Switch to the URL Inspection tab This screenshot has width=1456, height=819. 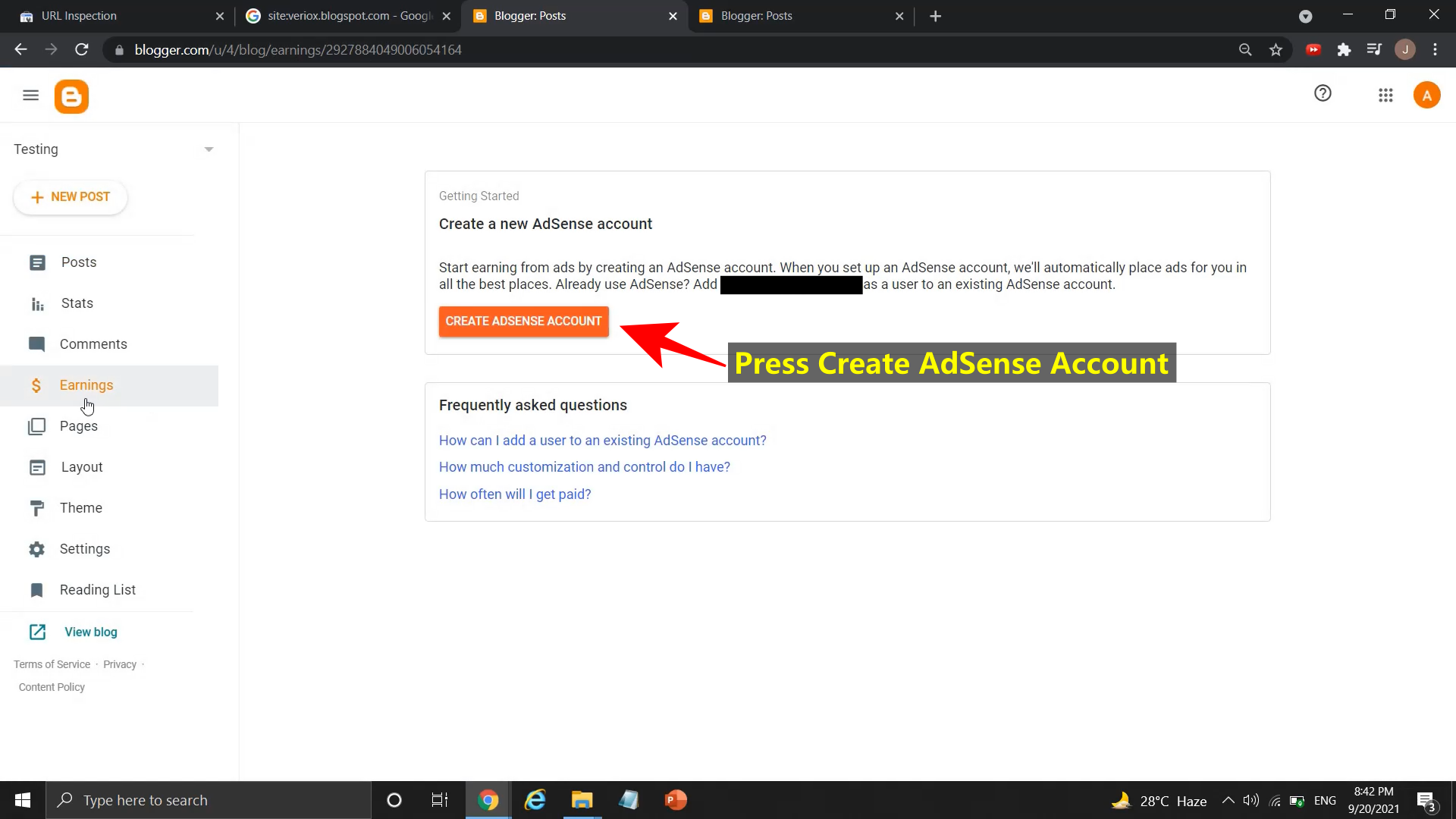(x=114, y=16)
